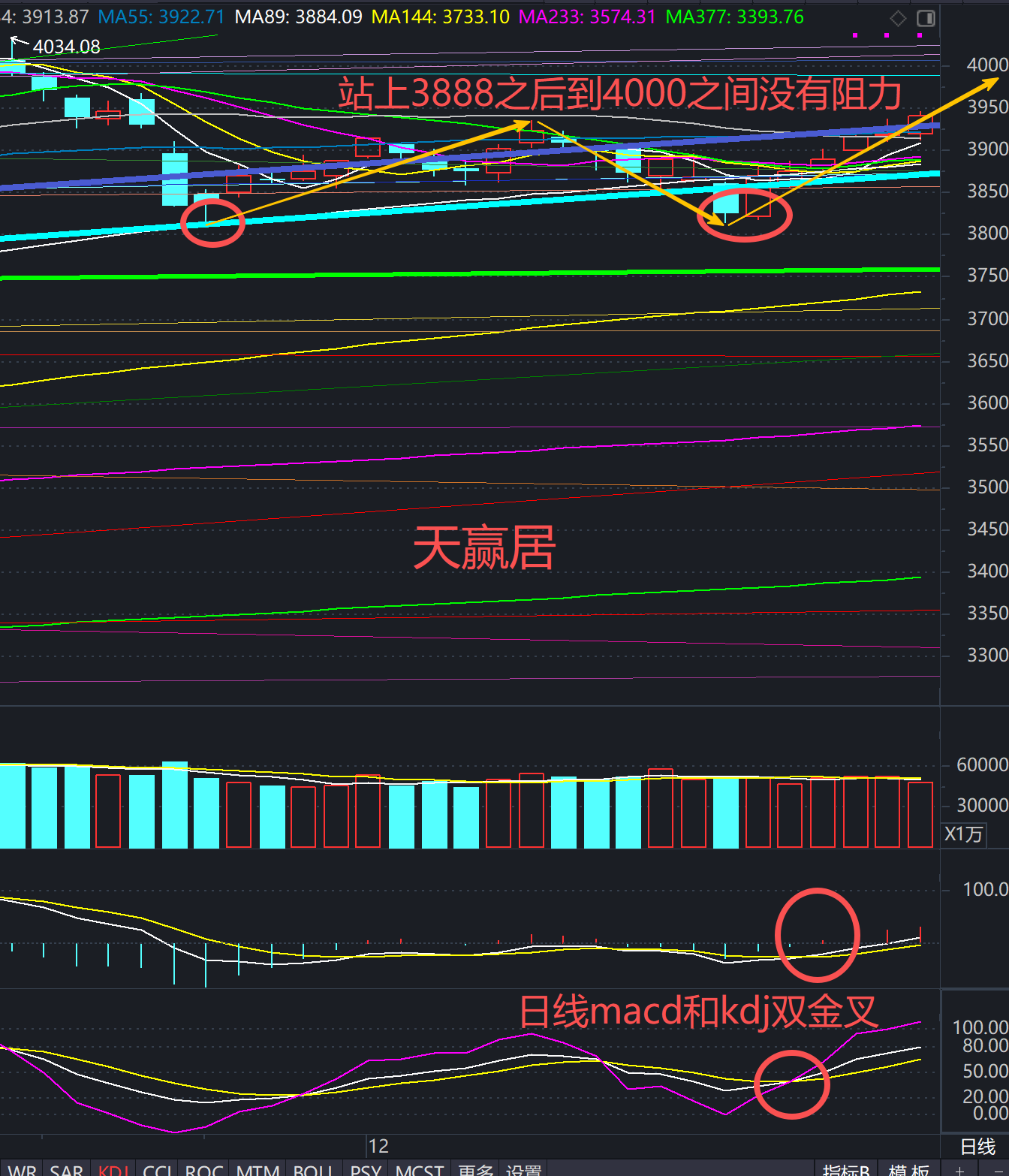Open the 模板 template menu
1009x1176 pixels.
tap(908, 1169)
